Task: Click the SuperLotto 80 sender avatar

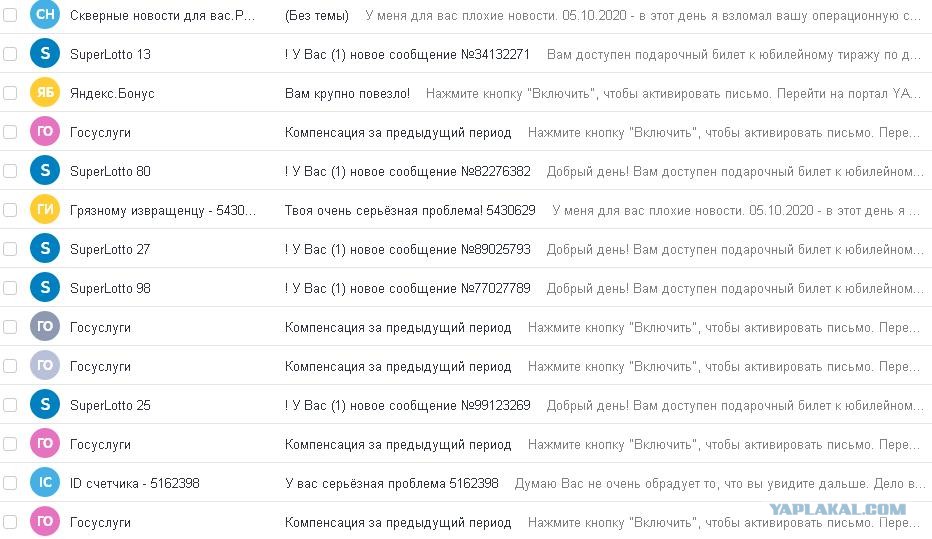Action: (45, 171)
